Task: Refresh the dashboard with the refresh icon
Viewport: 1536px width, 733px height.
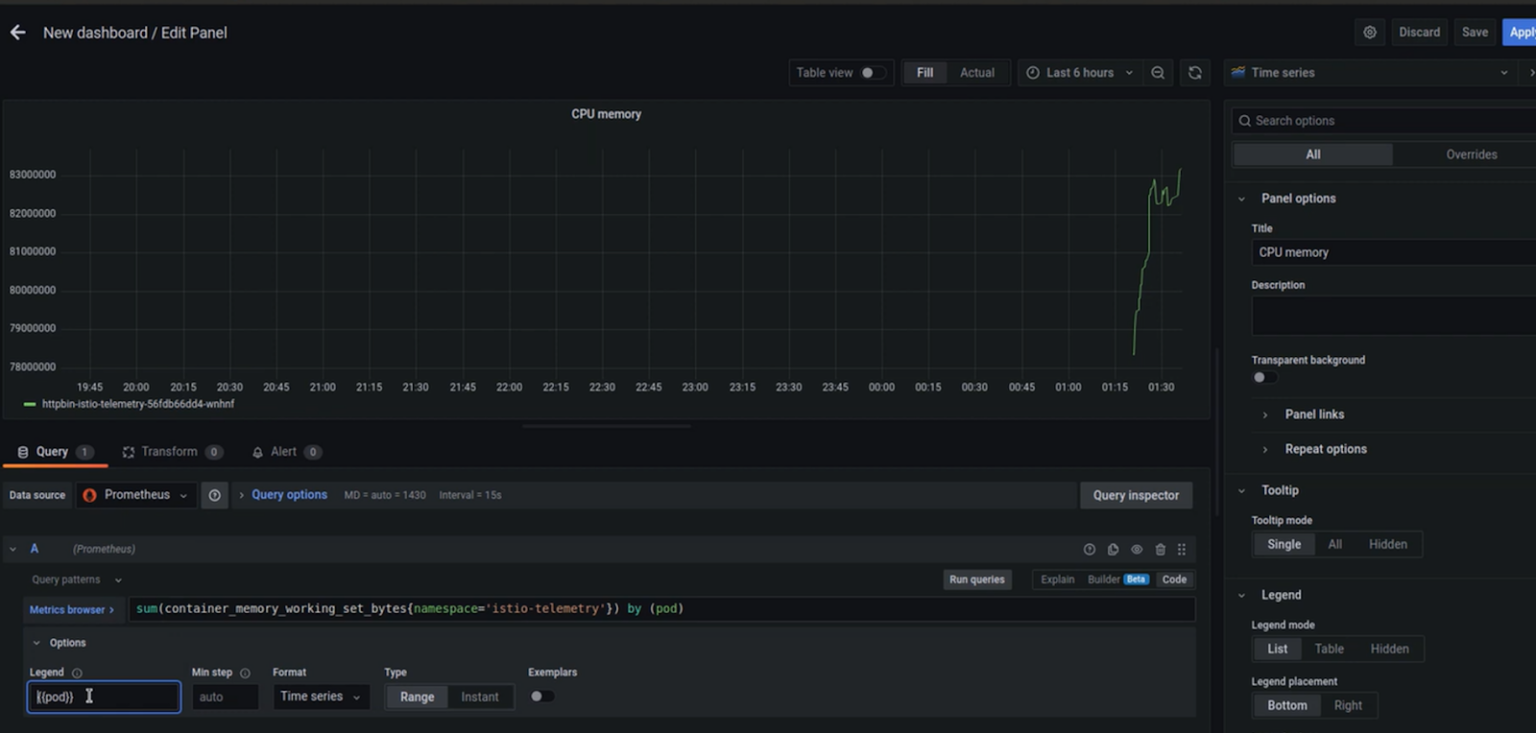Action: click(x=1195, y=73)
